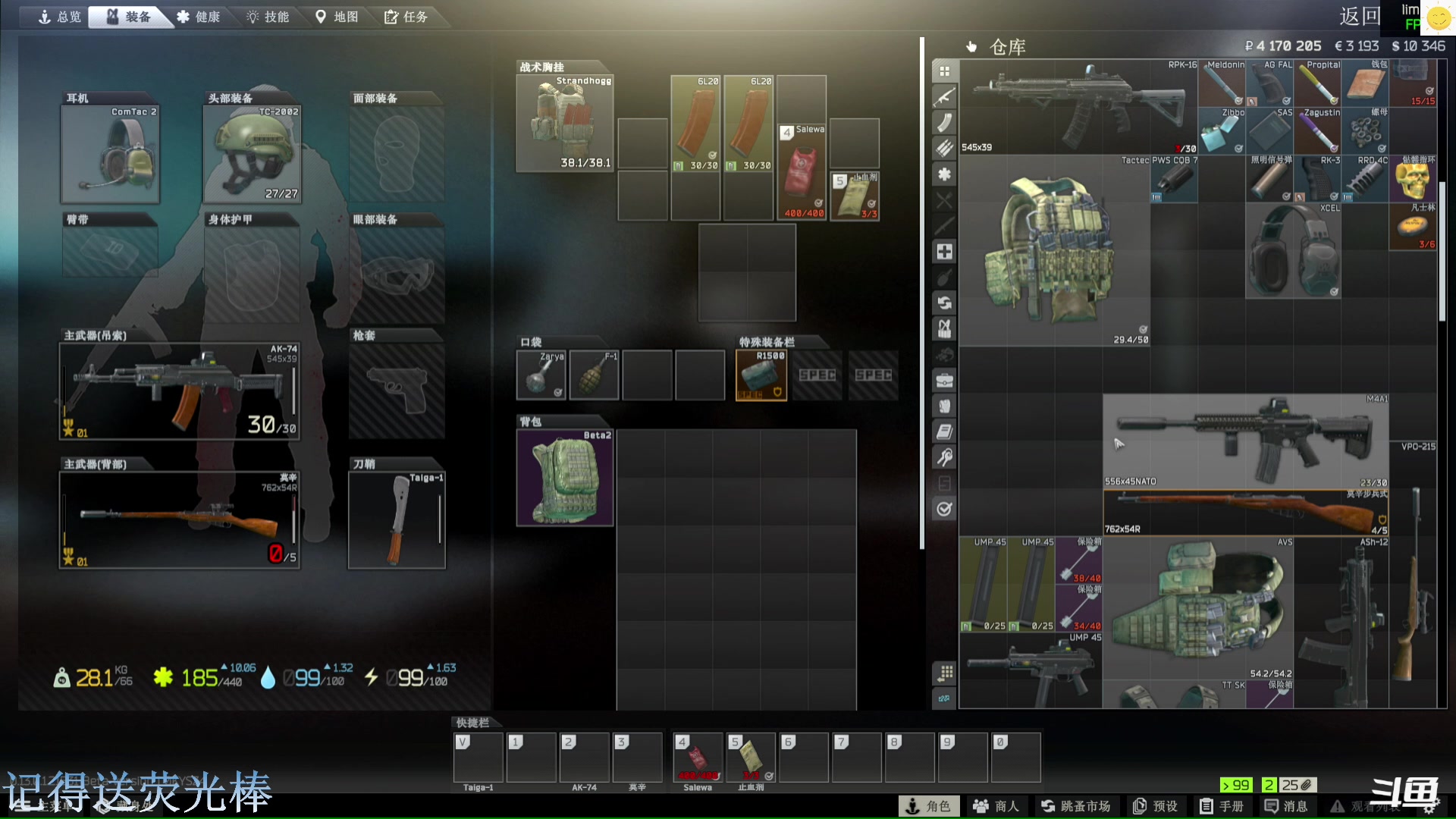This screenshot has width=1456, height=819.
Task: Select the 装备 gear tab
Action: [129, 17]
